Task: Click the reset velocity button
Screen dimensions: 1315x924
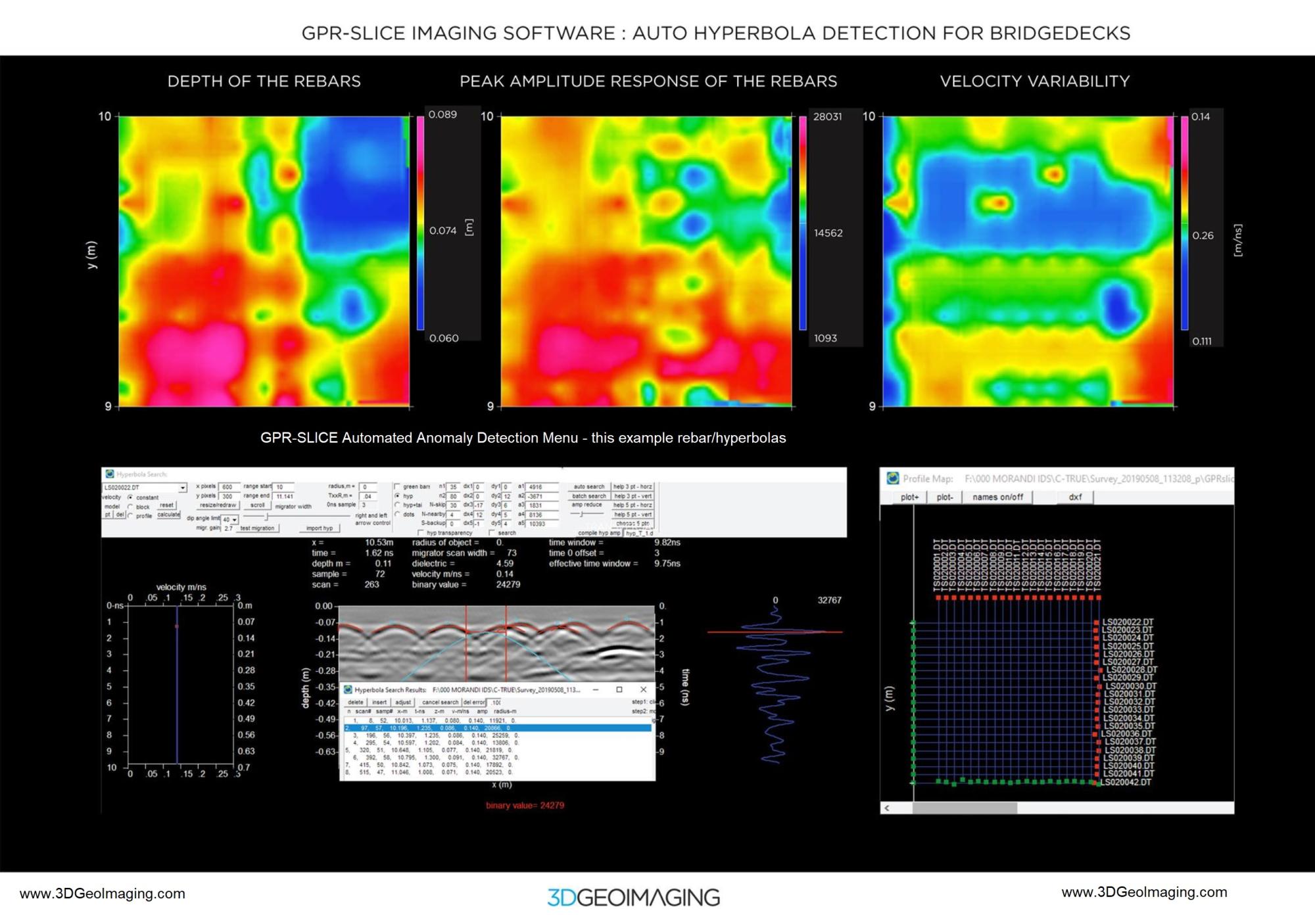Action: coord(166,505)
